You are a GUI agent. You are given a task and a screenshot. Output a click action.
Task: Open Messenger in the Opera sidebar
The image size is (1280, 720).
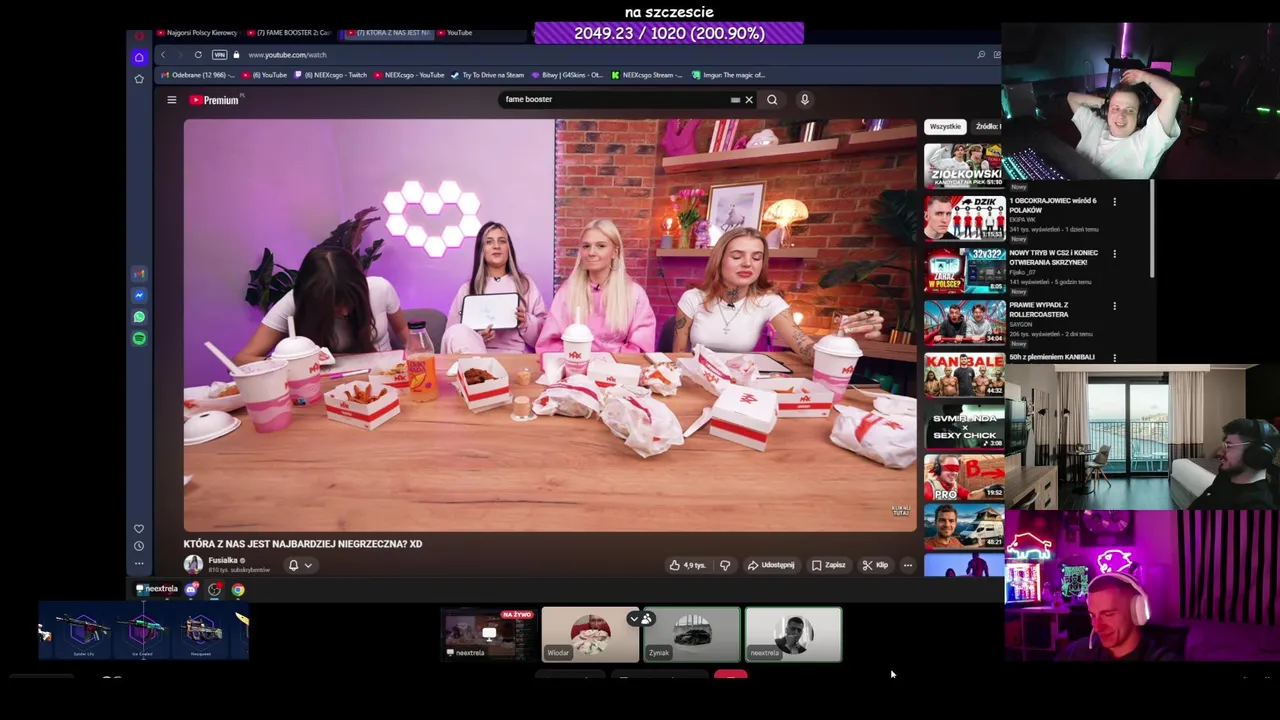point(139,295)
